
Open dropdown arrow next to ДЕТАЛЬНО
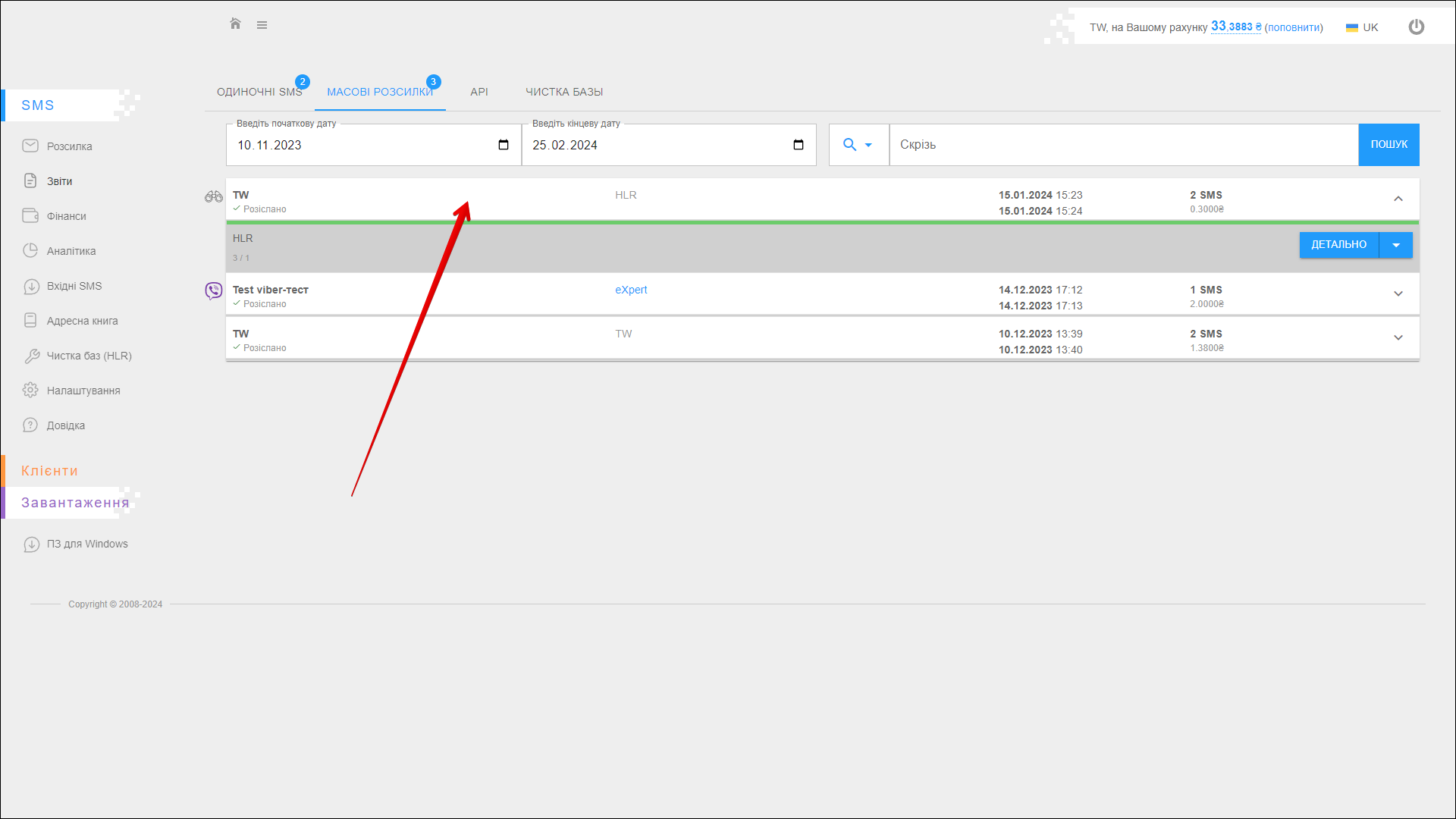(1395, 245)
